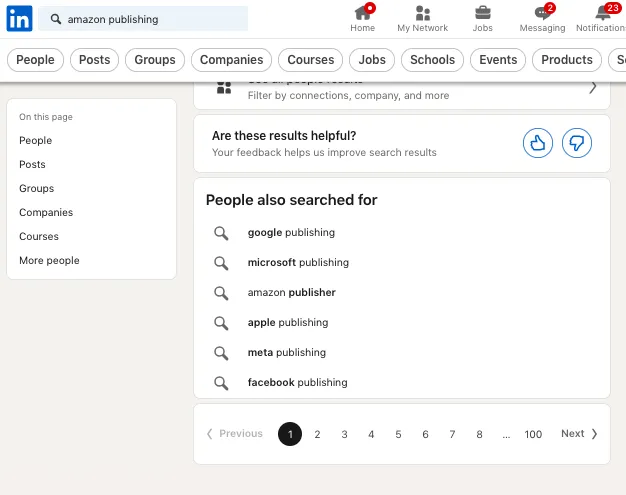
Task: Go to results page 2
Action: coord(317,434)
